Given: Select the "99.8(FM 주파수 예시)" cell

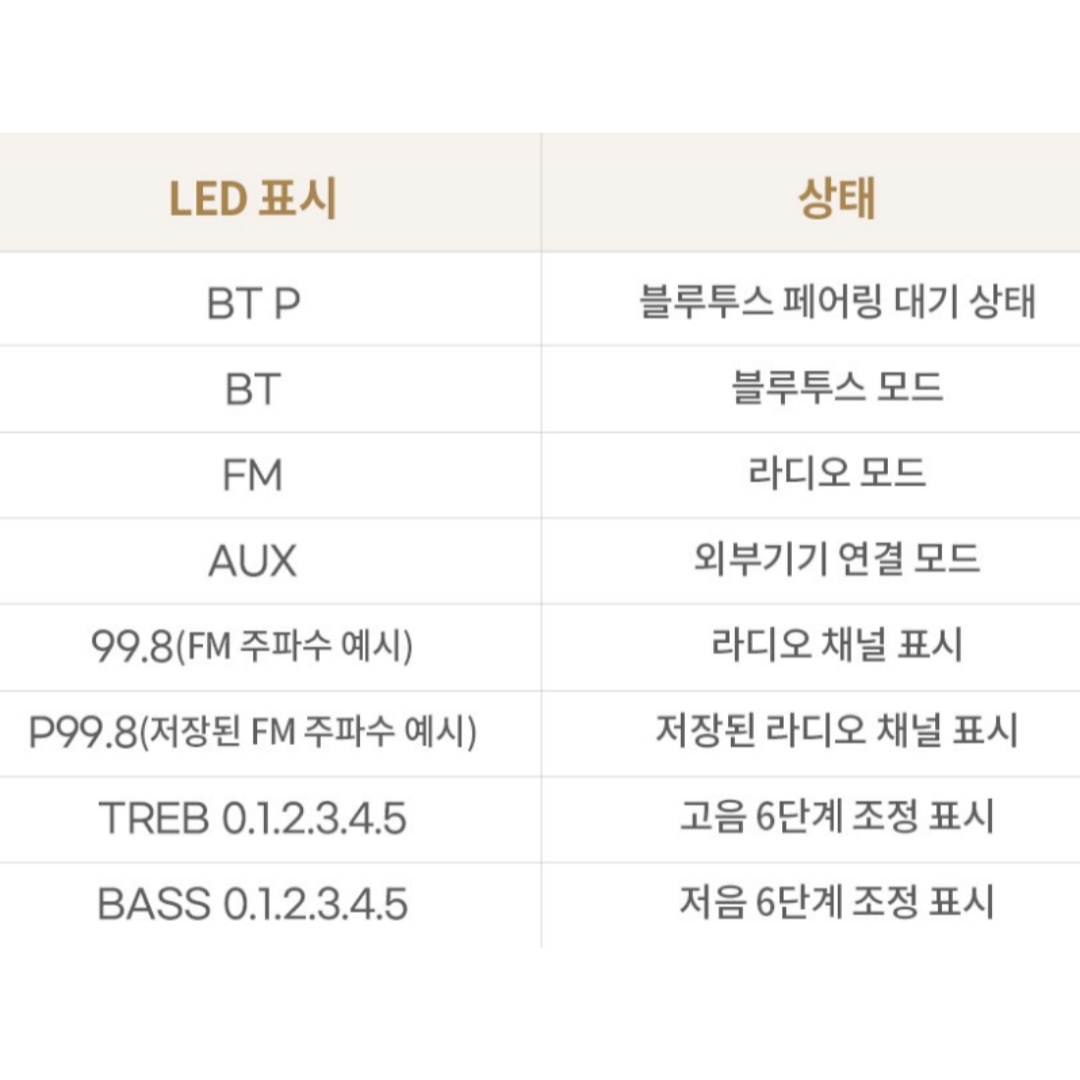Looking at the screenshot, I should click(252, 647).
